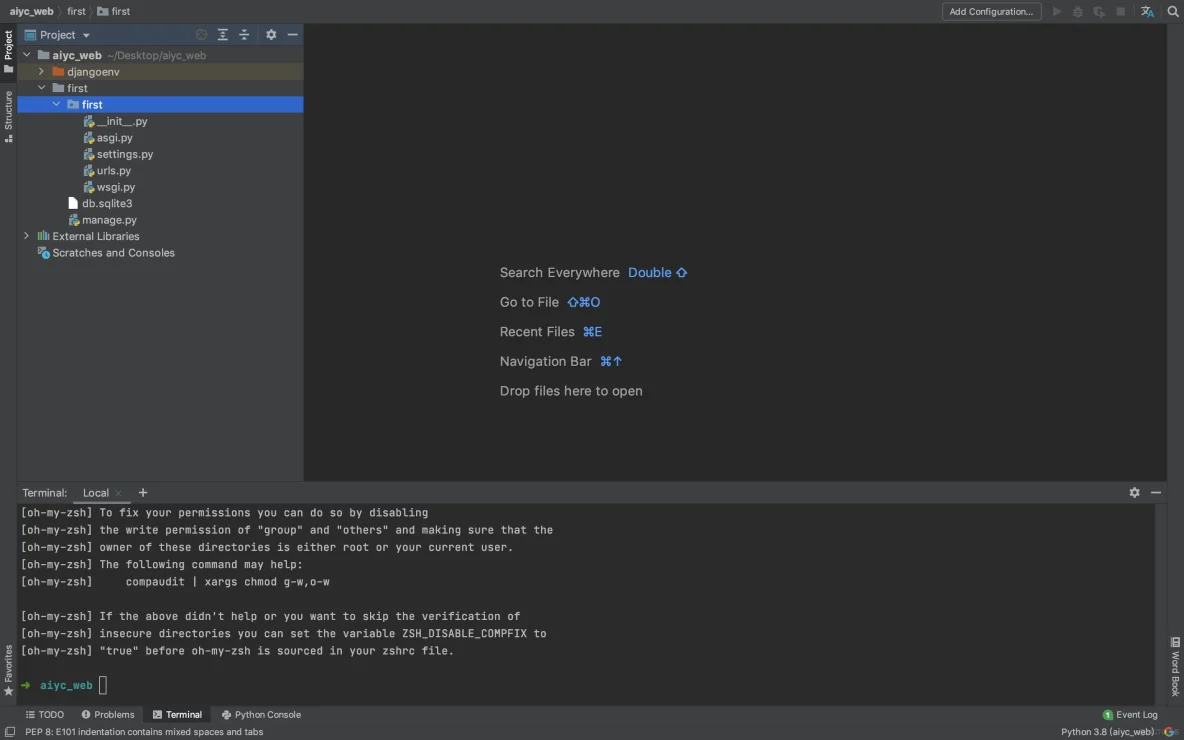The image size is (1184, 740).
Task: Select the Local terminal tab
Action: (96, 493)
